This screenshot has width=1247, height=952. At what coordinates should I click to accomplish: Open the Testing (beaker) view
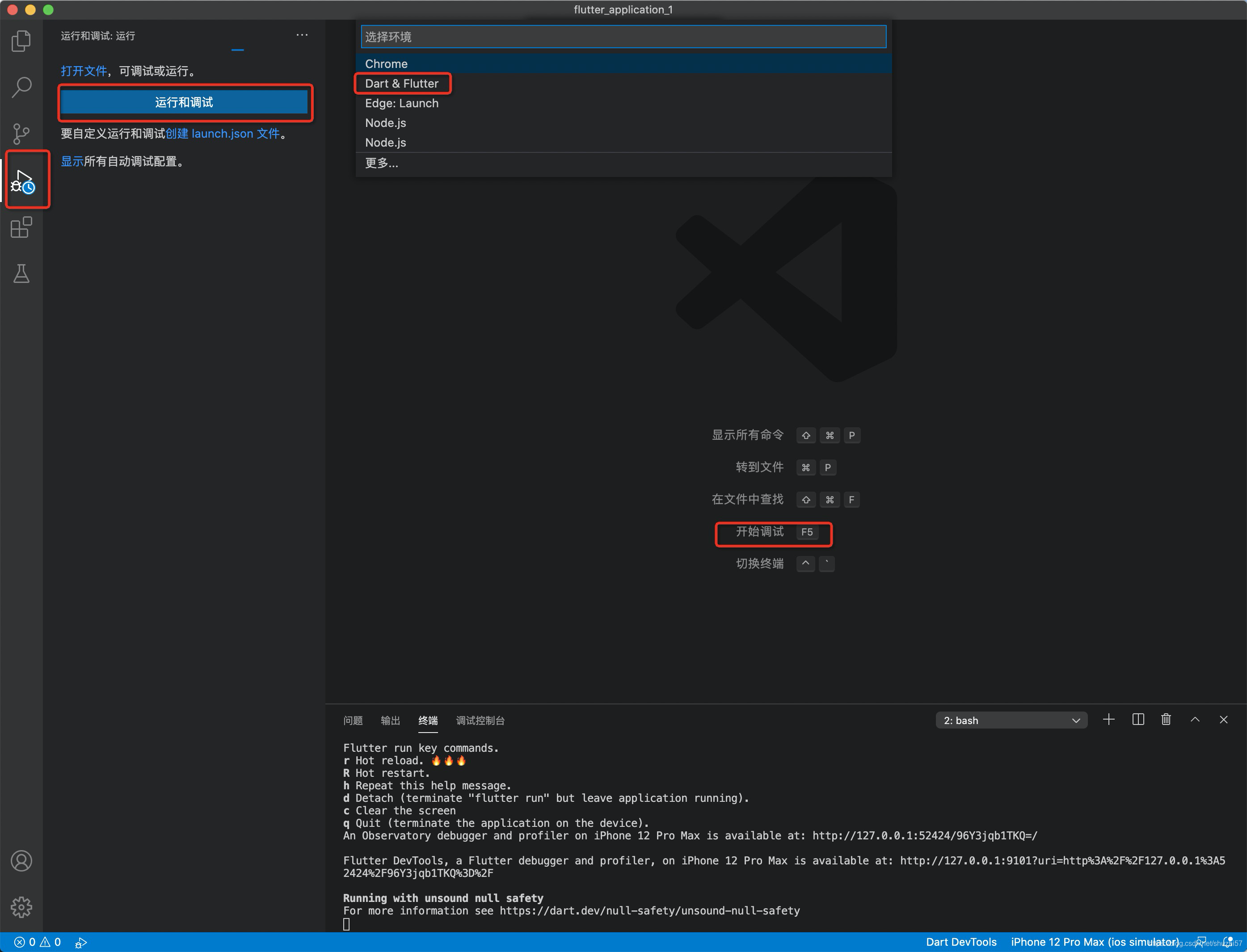pos(21,274)
